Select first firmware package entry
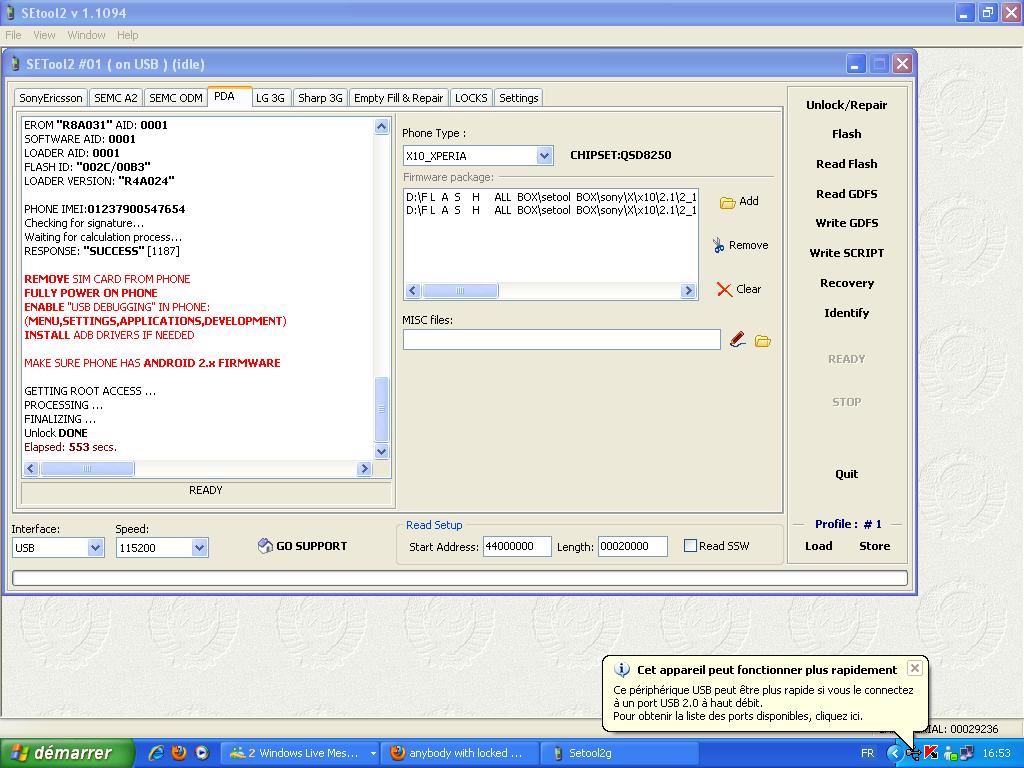The image size is (1024, 768). 551,197
